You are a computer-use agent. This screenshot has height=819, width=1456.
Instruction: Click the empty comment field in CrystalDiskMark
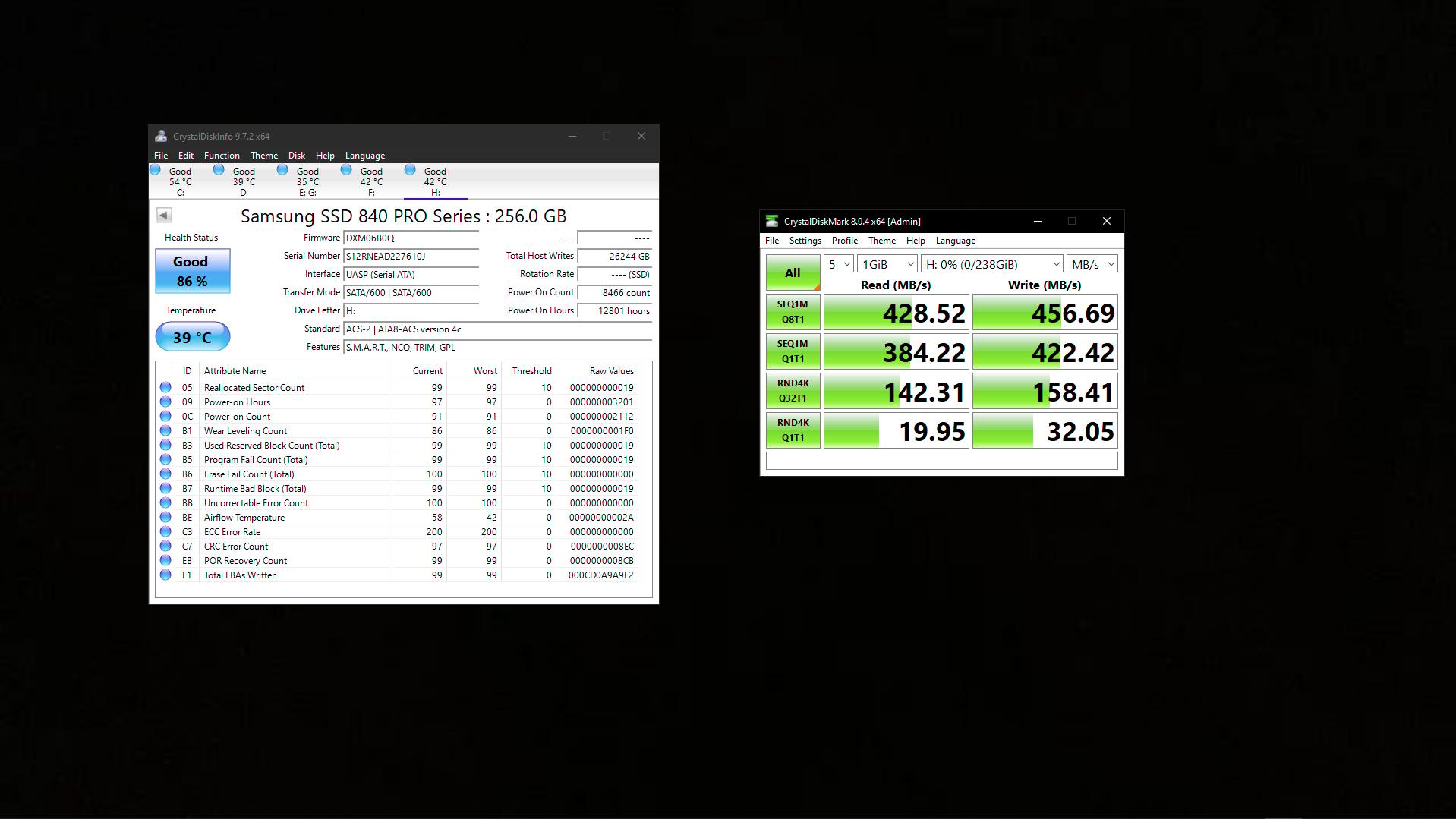tap(941, 461)
